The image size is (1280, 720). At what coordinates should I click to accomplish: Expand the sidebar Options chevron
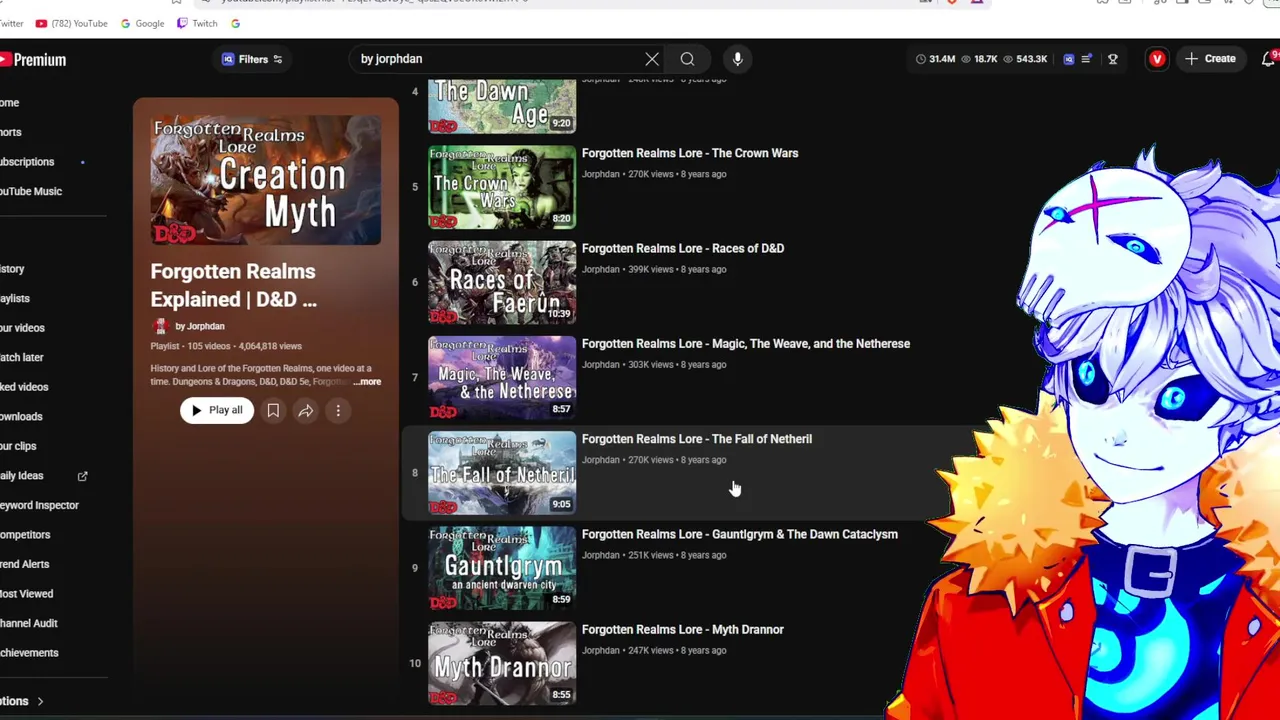point(40,701)
